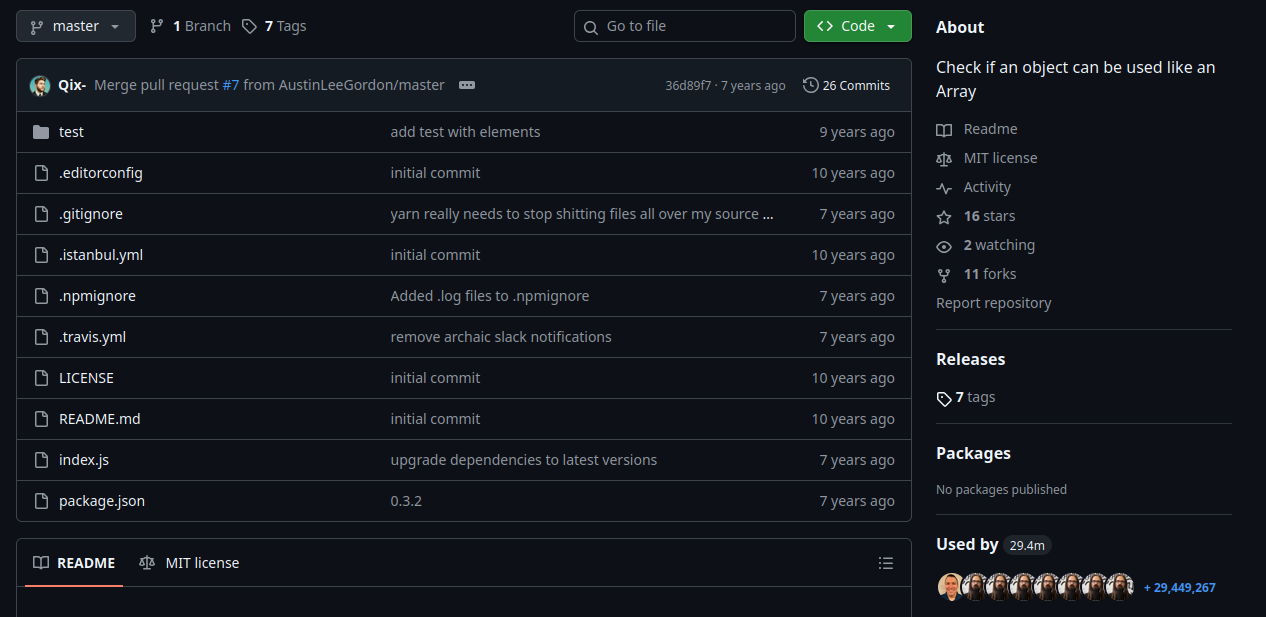Screen dimensions: 1266x617
Task: Open the test folder icon
Action: (x=41, y=132)
